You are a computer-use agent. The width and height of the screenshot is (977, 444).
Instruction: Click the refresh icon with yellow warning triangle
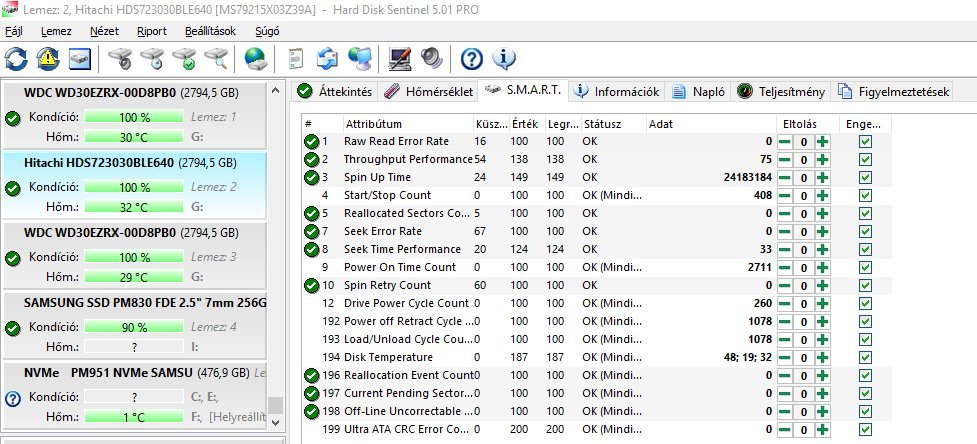[x=48, y=59]
